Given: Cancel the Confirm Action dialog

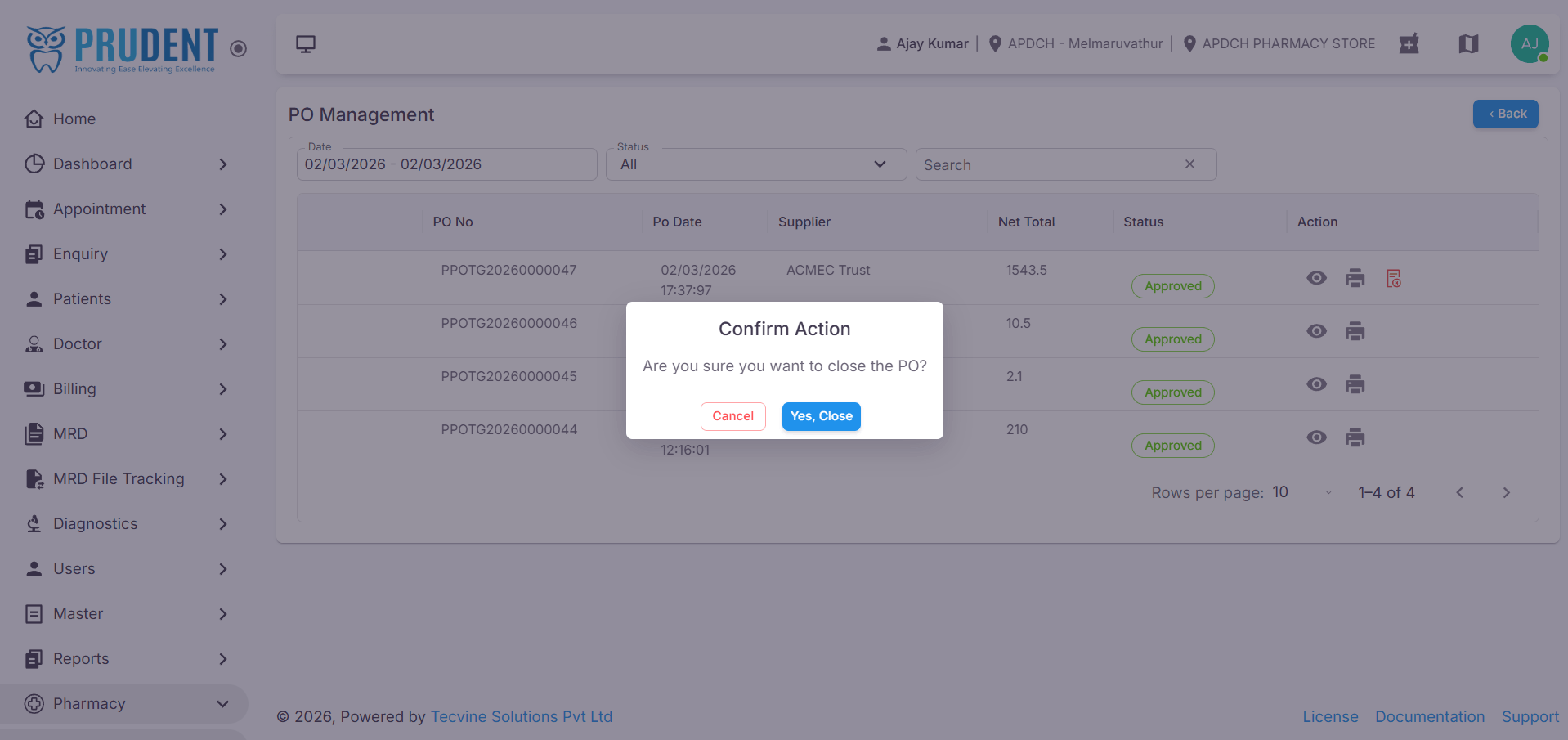Looking at the screenshot, I should [732, 416].
